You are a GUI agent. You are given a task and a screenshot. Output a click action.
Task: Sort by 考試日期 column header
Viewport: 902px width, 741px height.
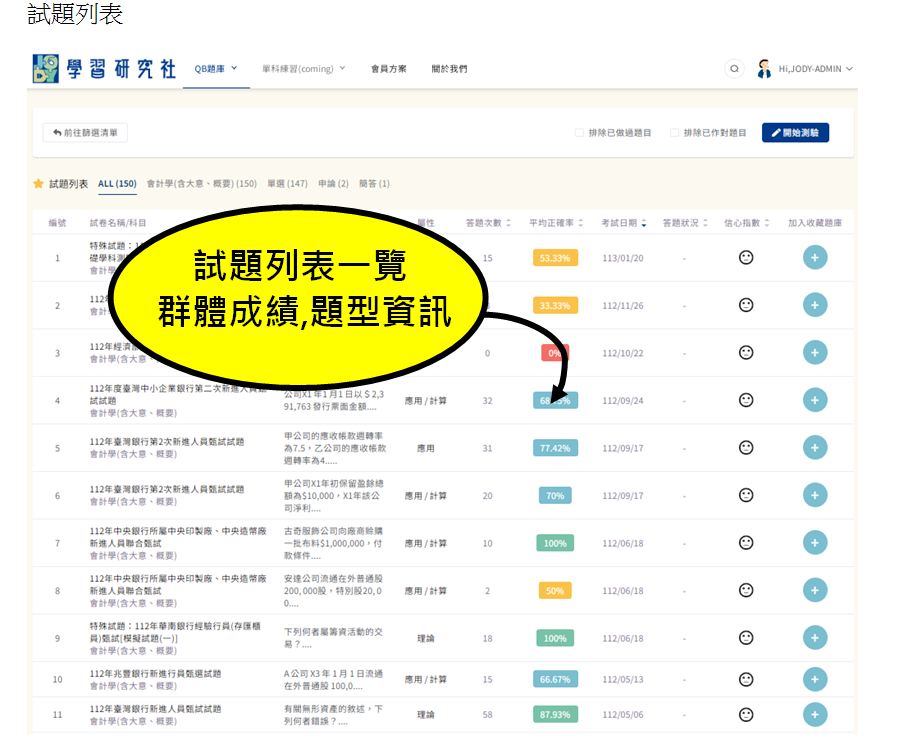[x=624, y=223]
